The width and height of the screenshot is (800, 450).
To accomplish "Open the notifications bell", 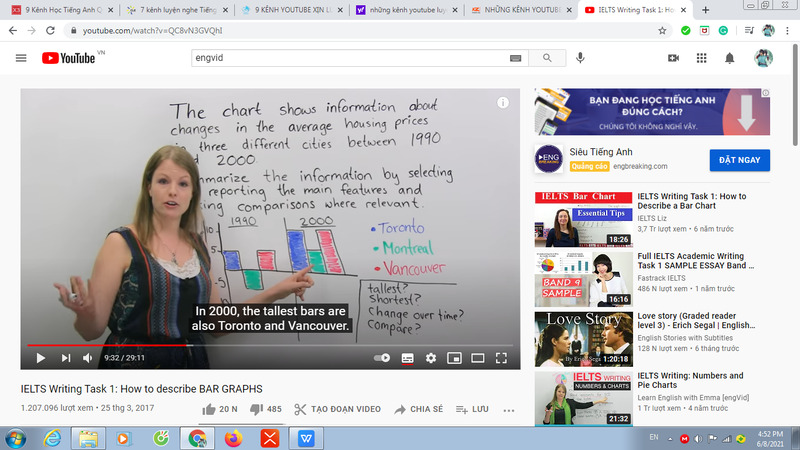I will (730, 58).
